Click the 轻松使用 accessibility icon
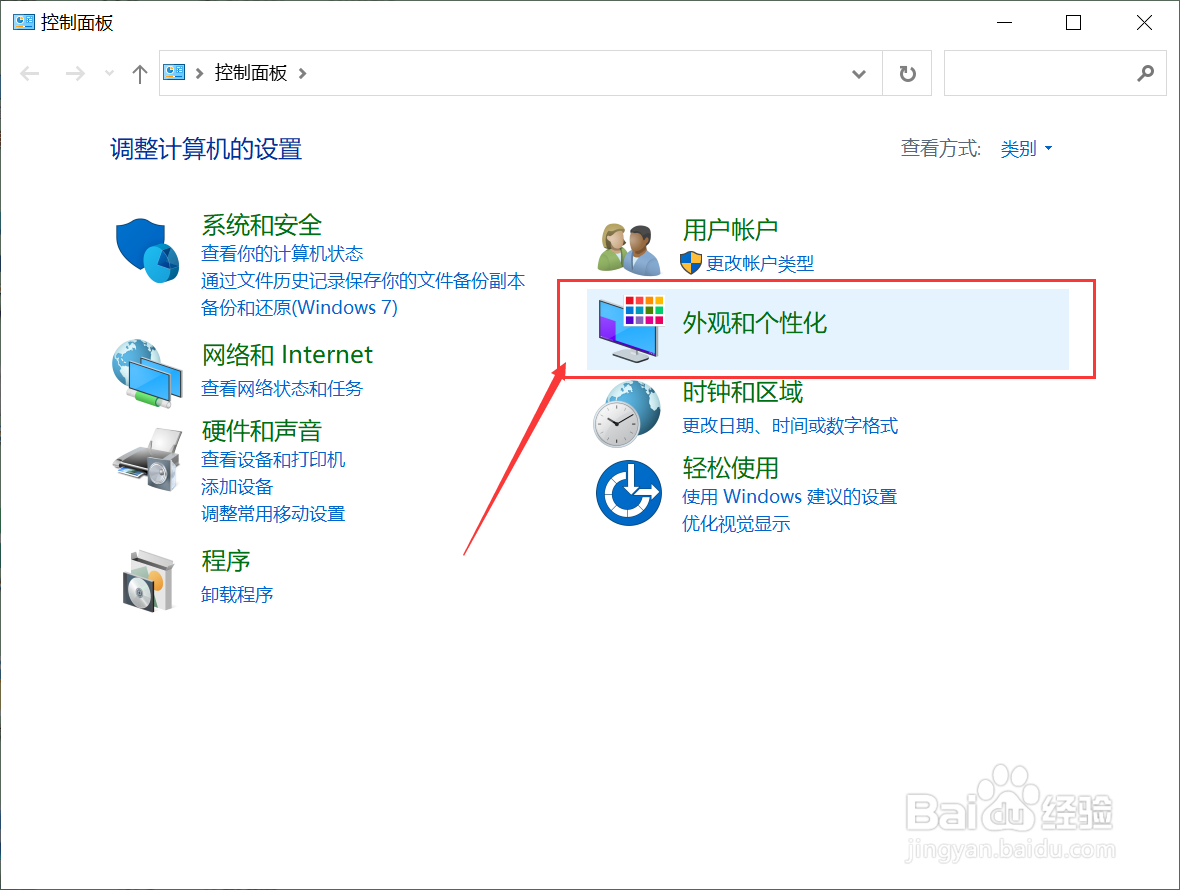 tap(628, 490)
